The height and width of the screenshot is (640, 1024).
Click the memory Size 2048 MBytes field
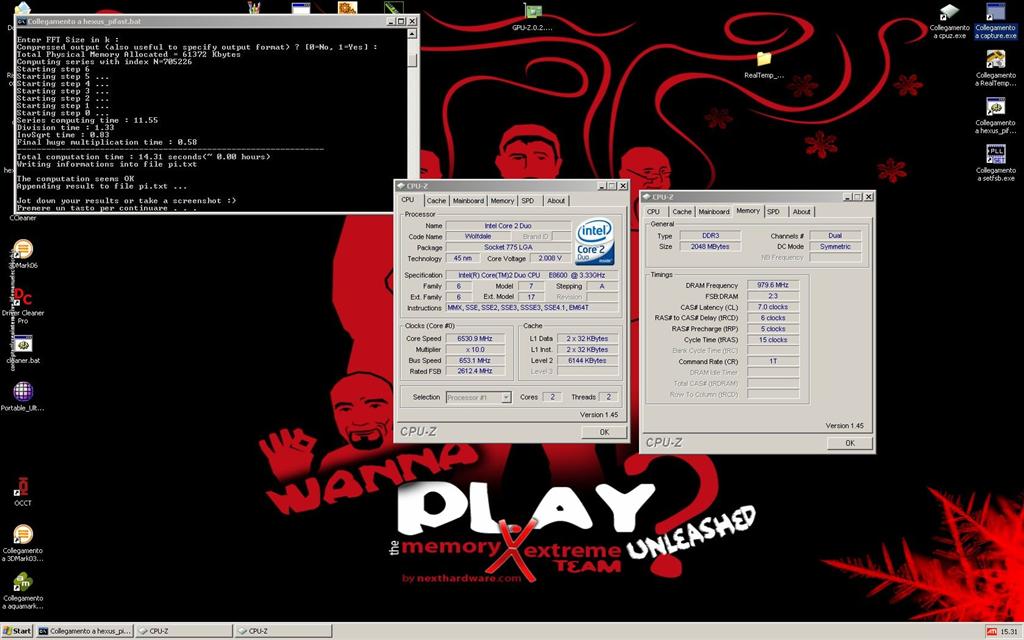click(710, 247)
